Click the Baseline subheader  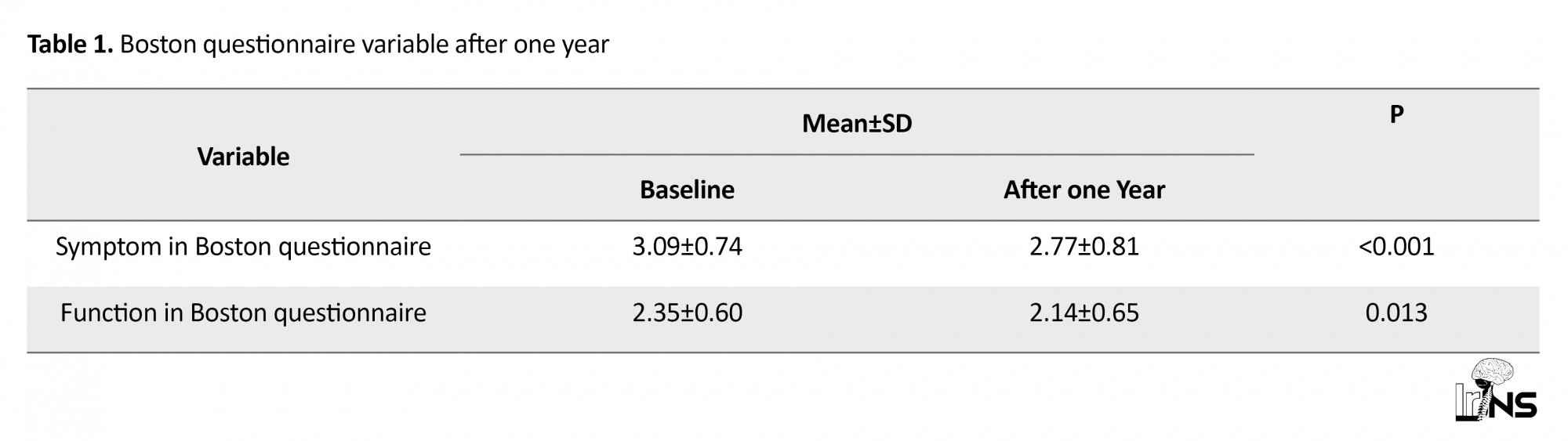(x=687, y=190)
